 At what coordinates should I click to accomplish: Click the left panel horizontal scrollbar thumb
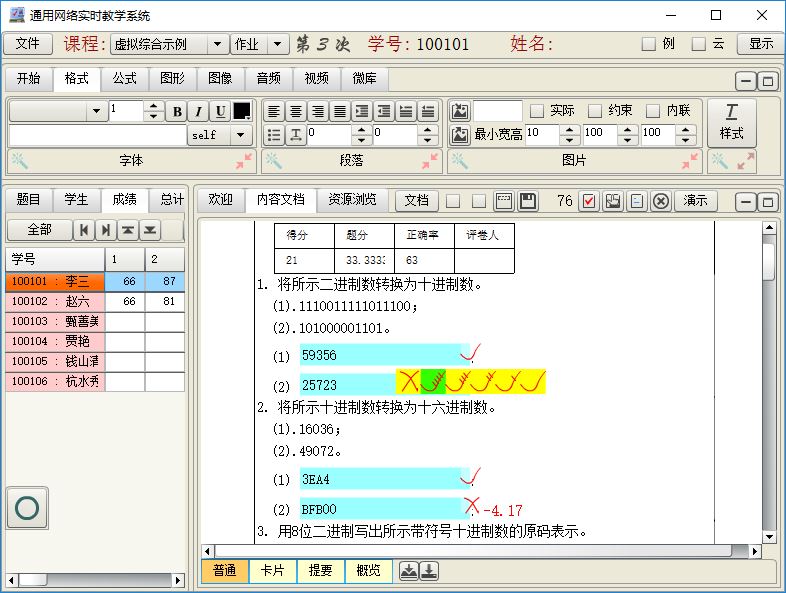pyautogui.click(x=33, y=580)
